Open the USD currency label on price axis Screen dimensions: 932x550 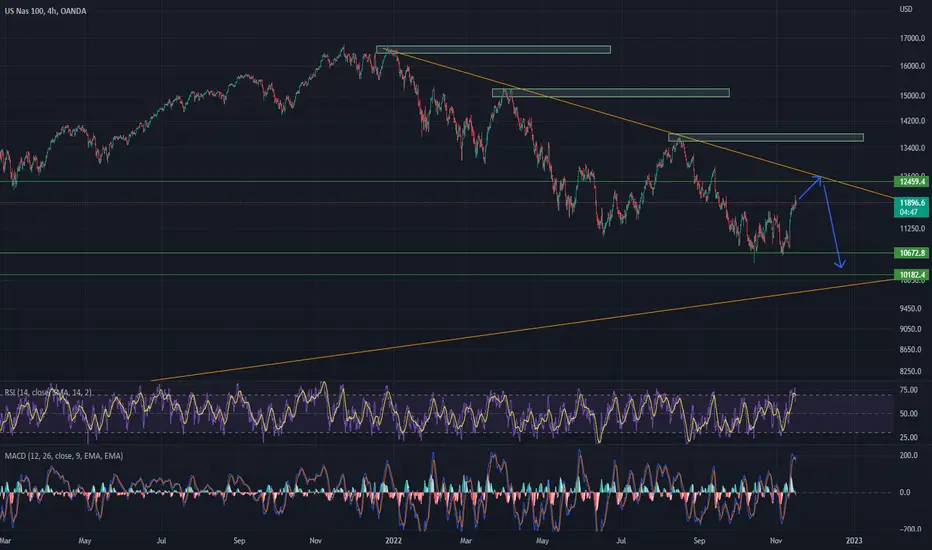click(x=906, y=9)
